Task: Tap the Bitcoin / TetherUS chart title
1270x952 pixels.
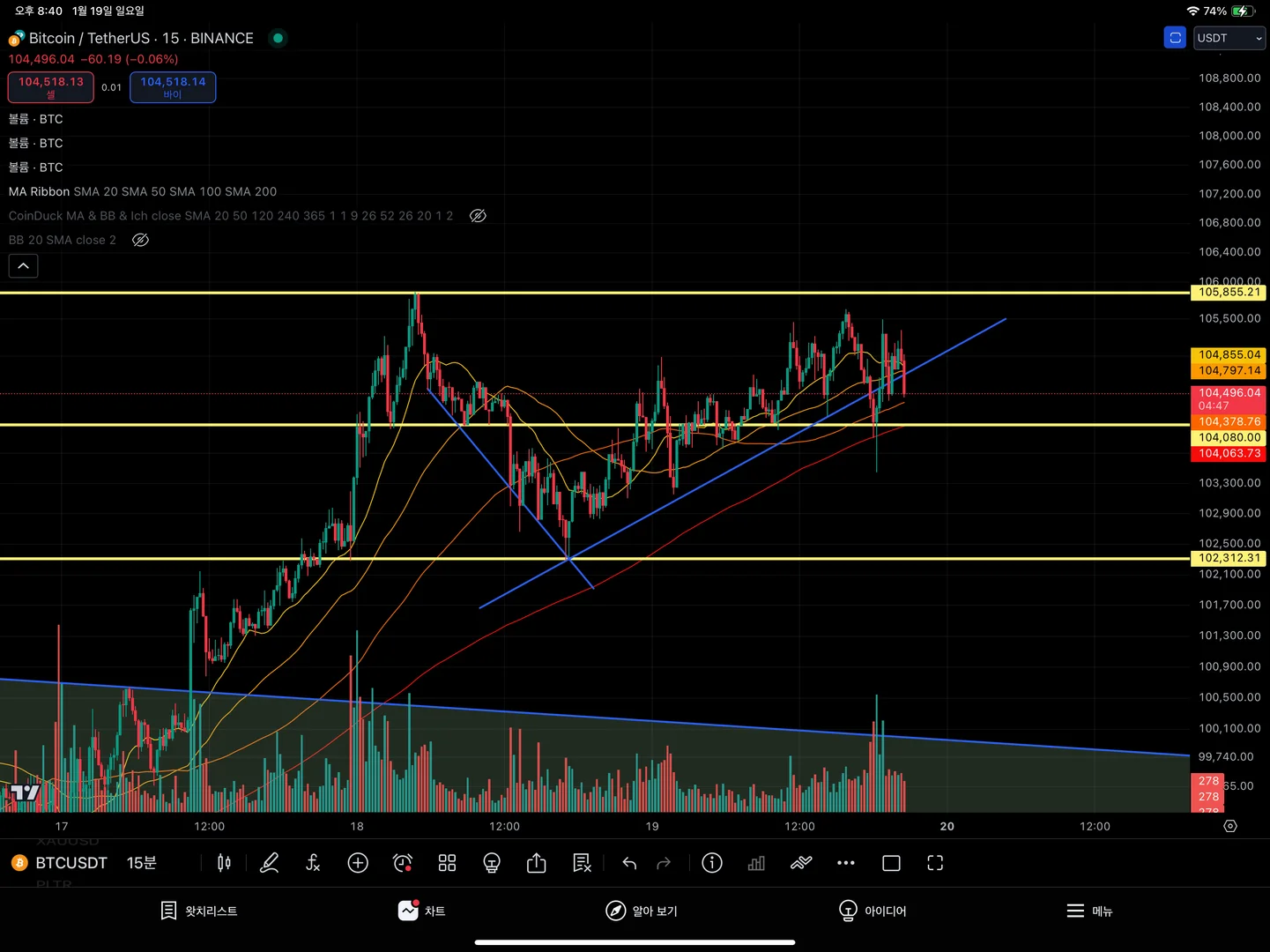Action: (141, 38)
